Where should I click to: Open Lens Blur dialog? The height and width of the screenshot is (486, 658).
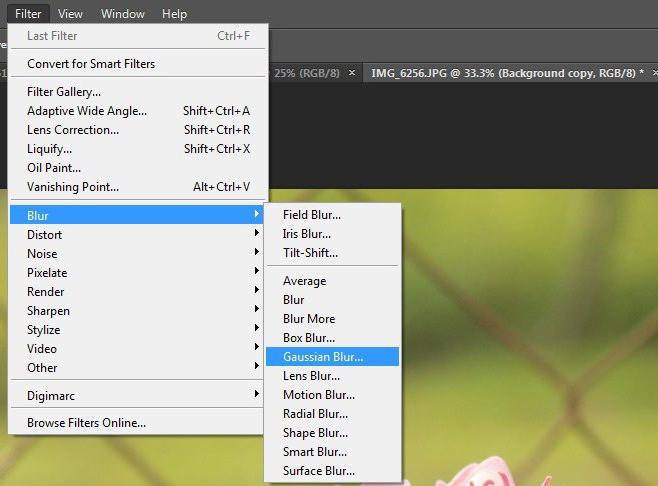(x=332, y=376)
